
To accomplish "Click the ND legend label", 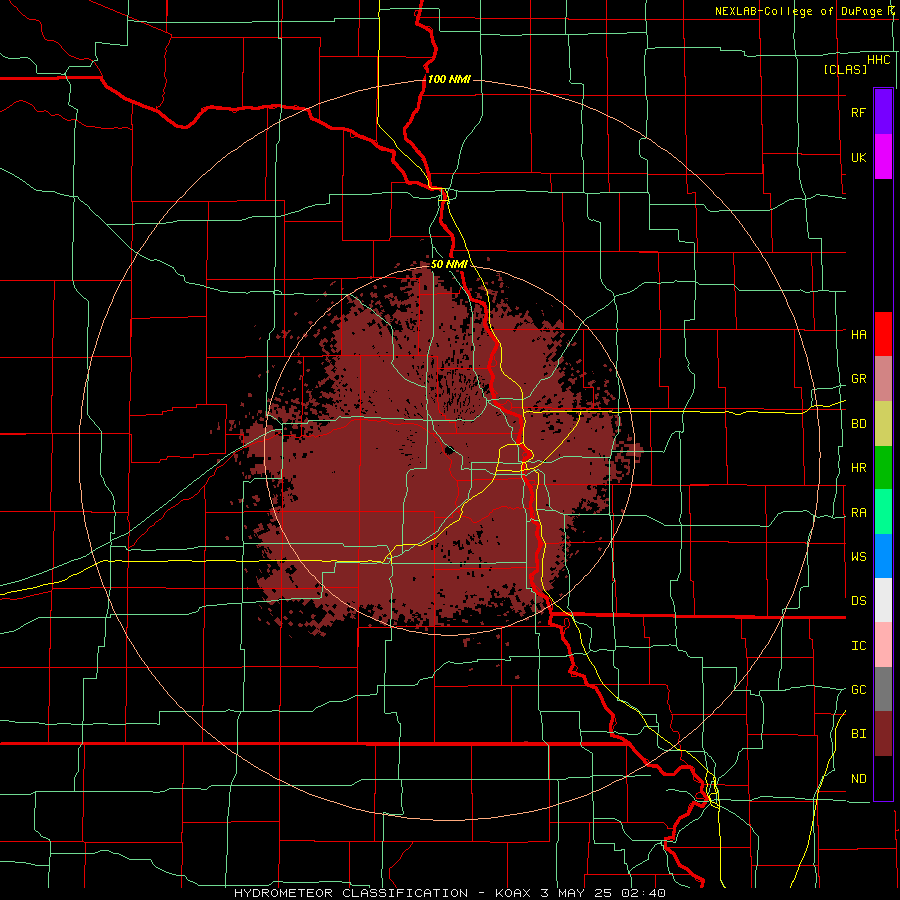I will tap(858, 779).
